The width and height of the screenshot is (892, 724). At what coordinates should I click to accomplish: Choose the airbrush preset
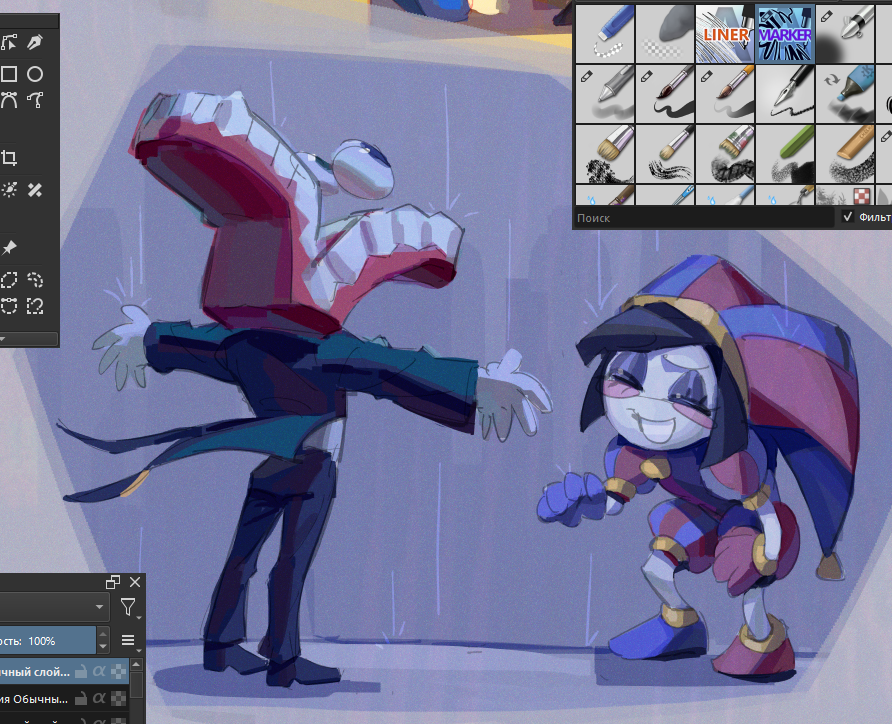845,33
